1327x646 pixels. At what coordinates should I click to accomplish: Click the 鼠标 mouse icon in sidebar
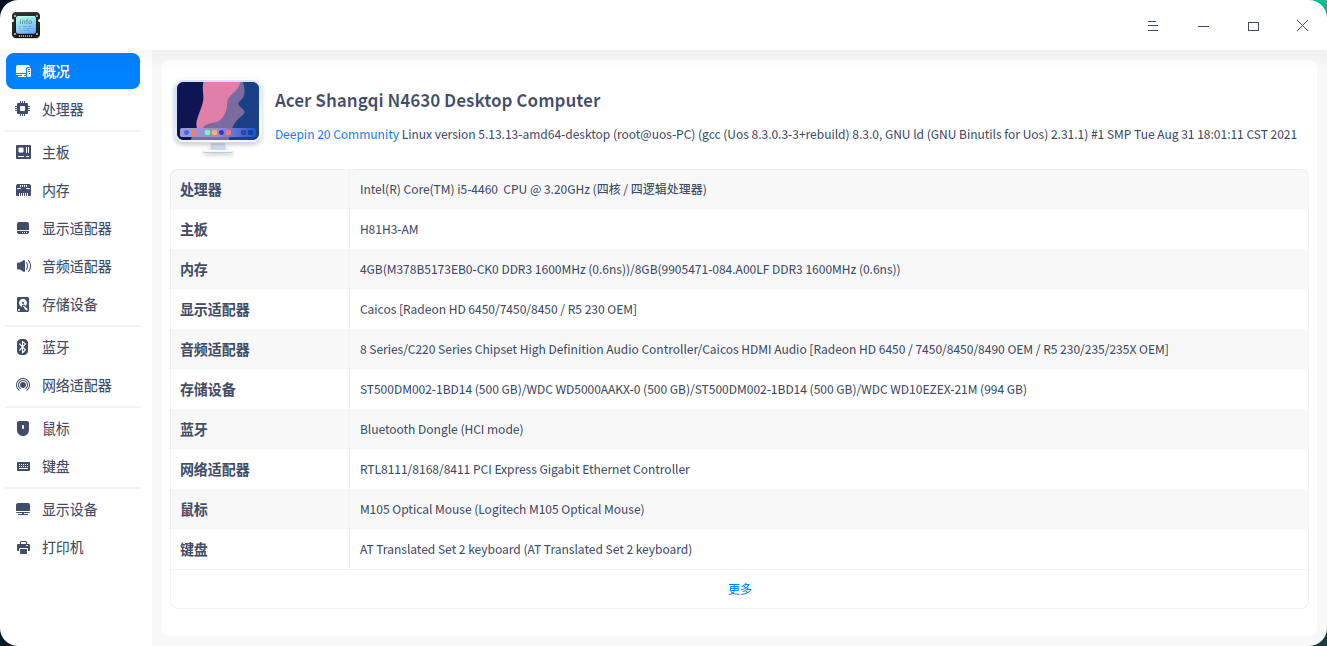(x=23, y=428)
